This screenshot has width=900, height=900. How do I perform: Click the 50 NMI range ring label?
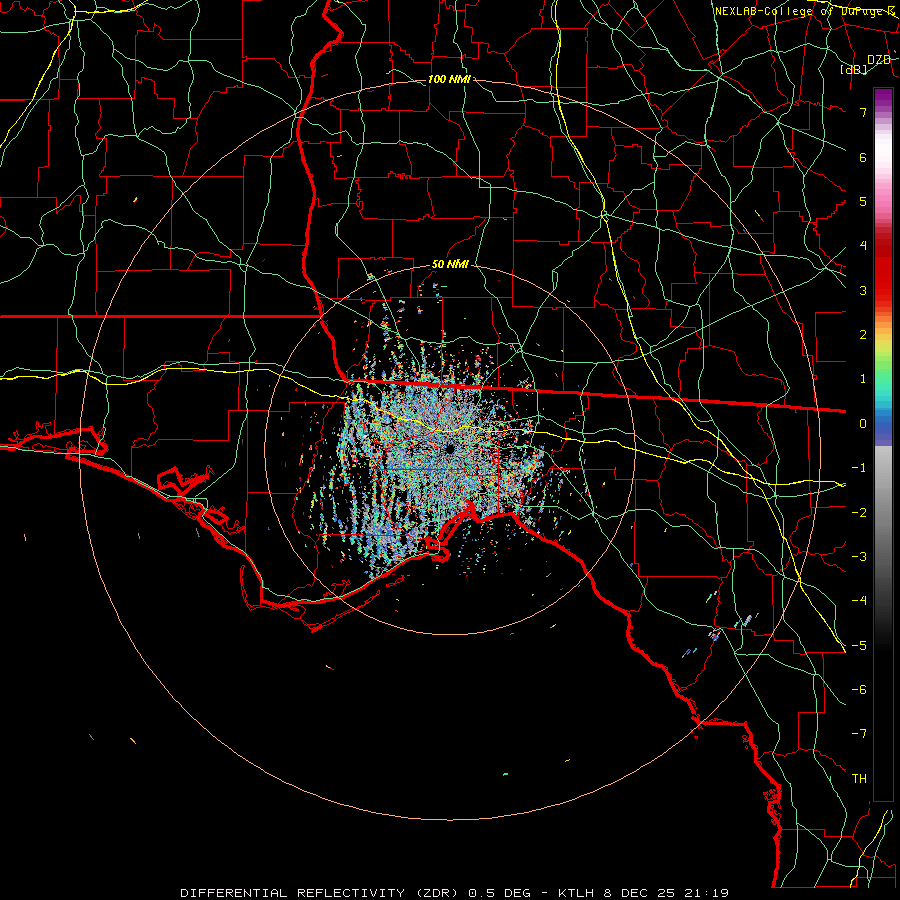pos(450,265)
